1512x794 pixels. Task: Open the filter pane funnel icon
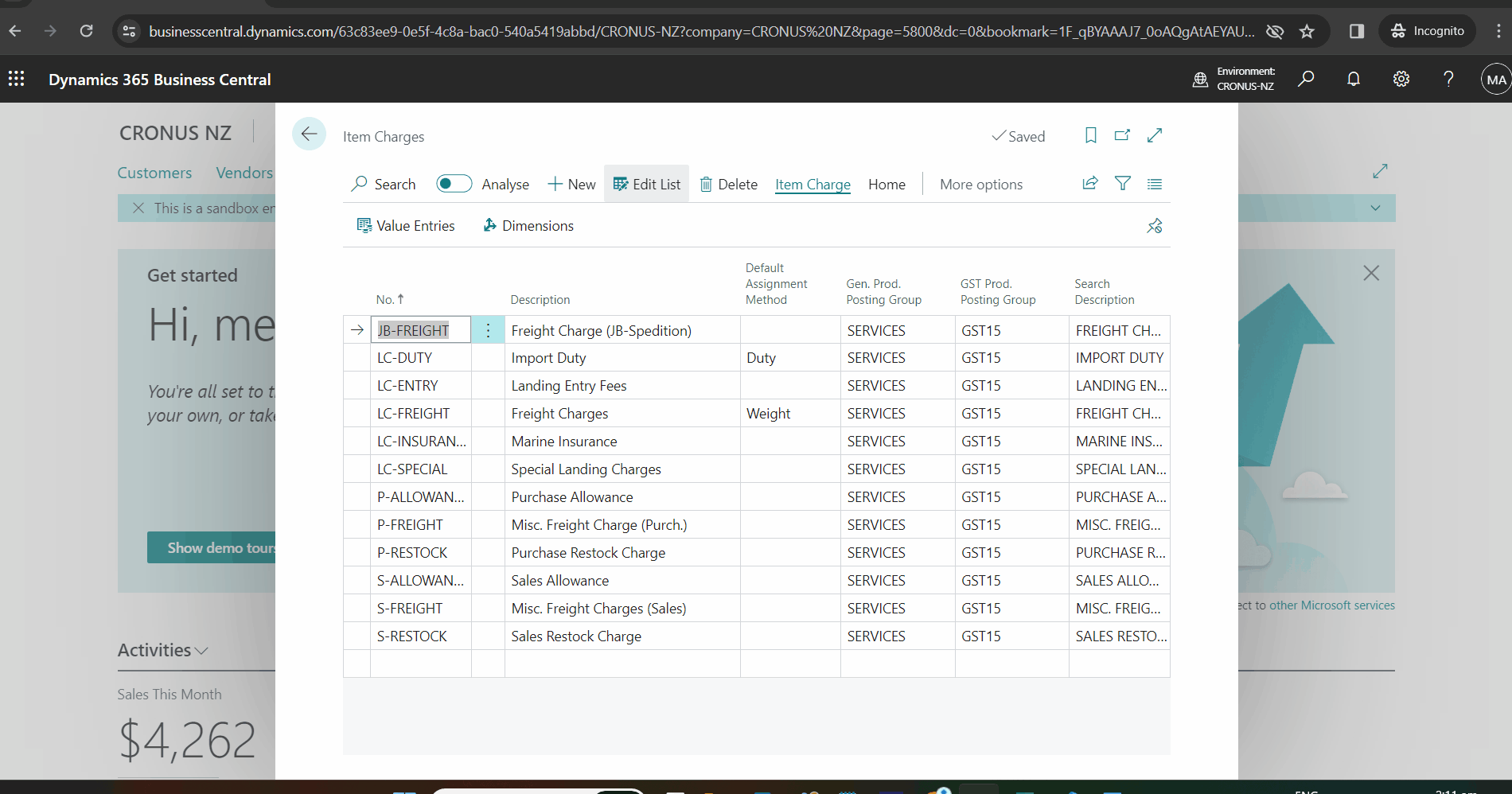[x=1122, y=184]
